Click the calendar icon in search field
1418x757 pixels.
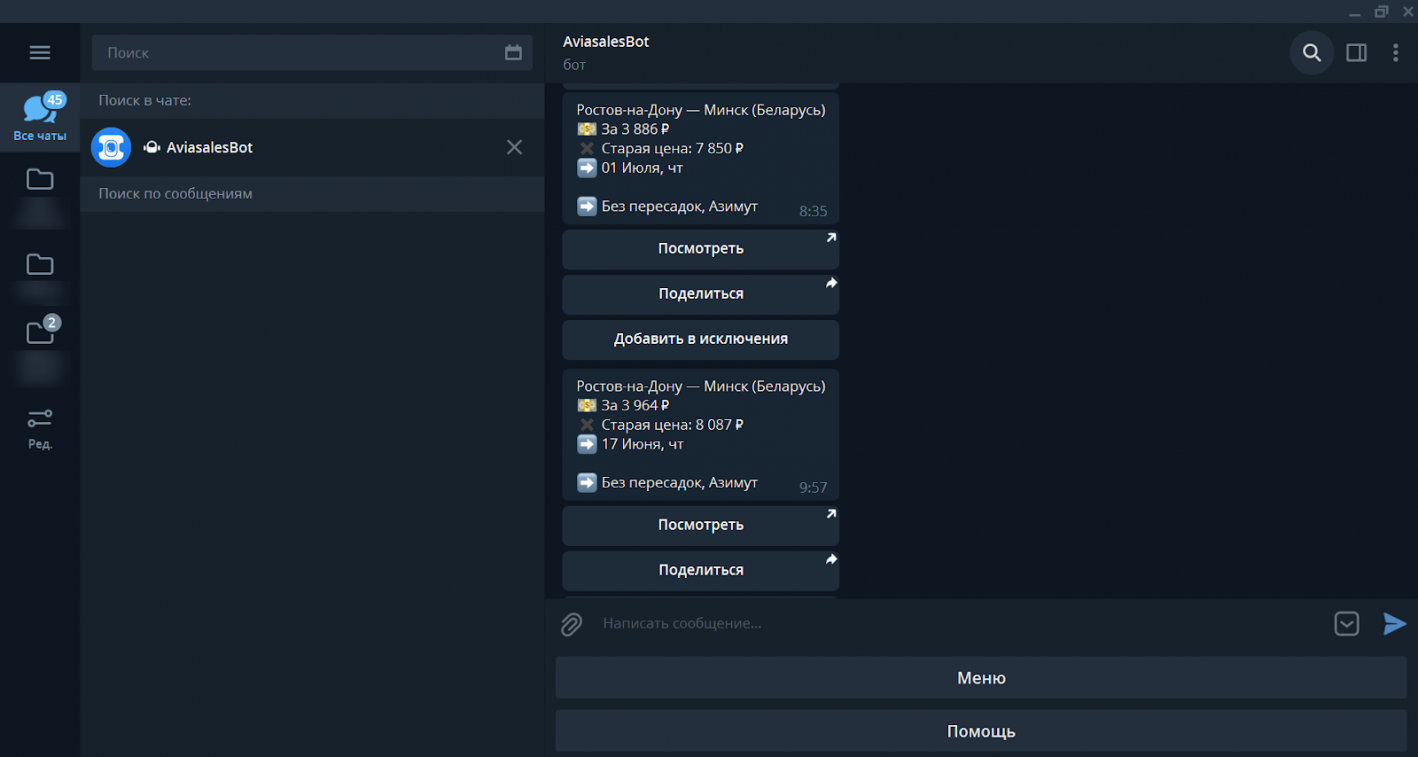(513, 53)
